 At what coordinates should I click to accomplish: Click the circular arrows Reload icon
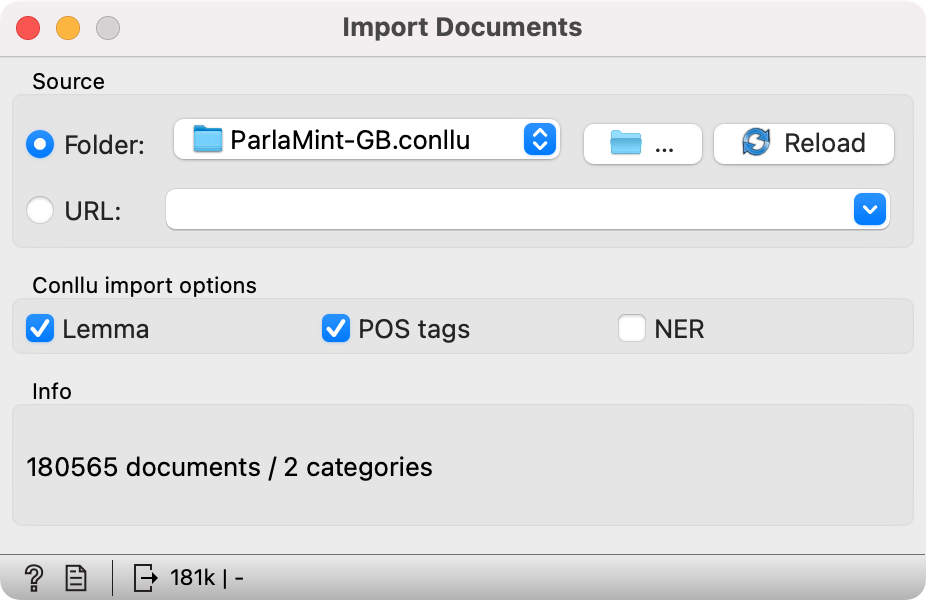tap(756, 143)
